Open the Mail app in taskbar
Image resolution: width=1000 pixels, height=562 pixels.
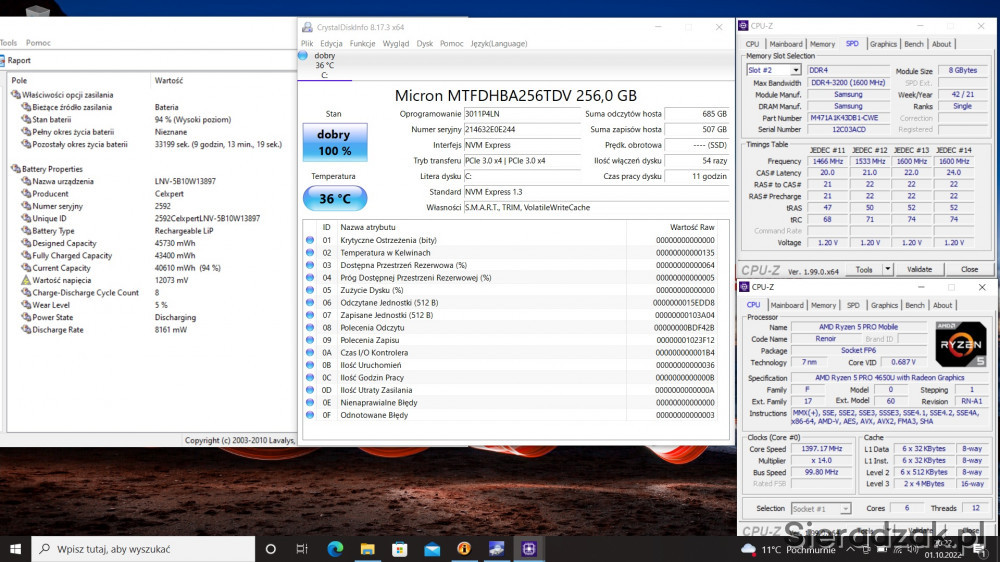click(432, 549)
